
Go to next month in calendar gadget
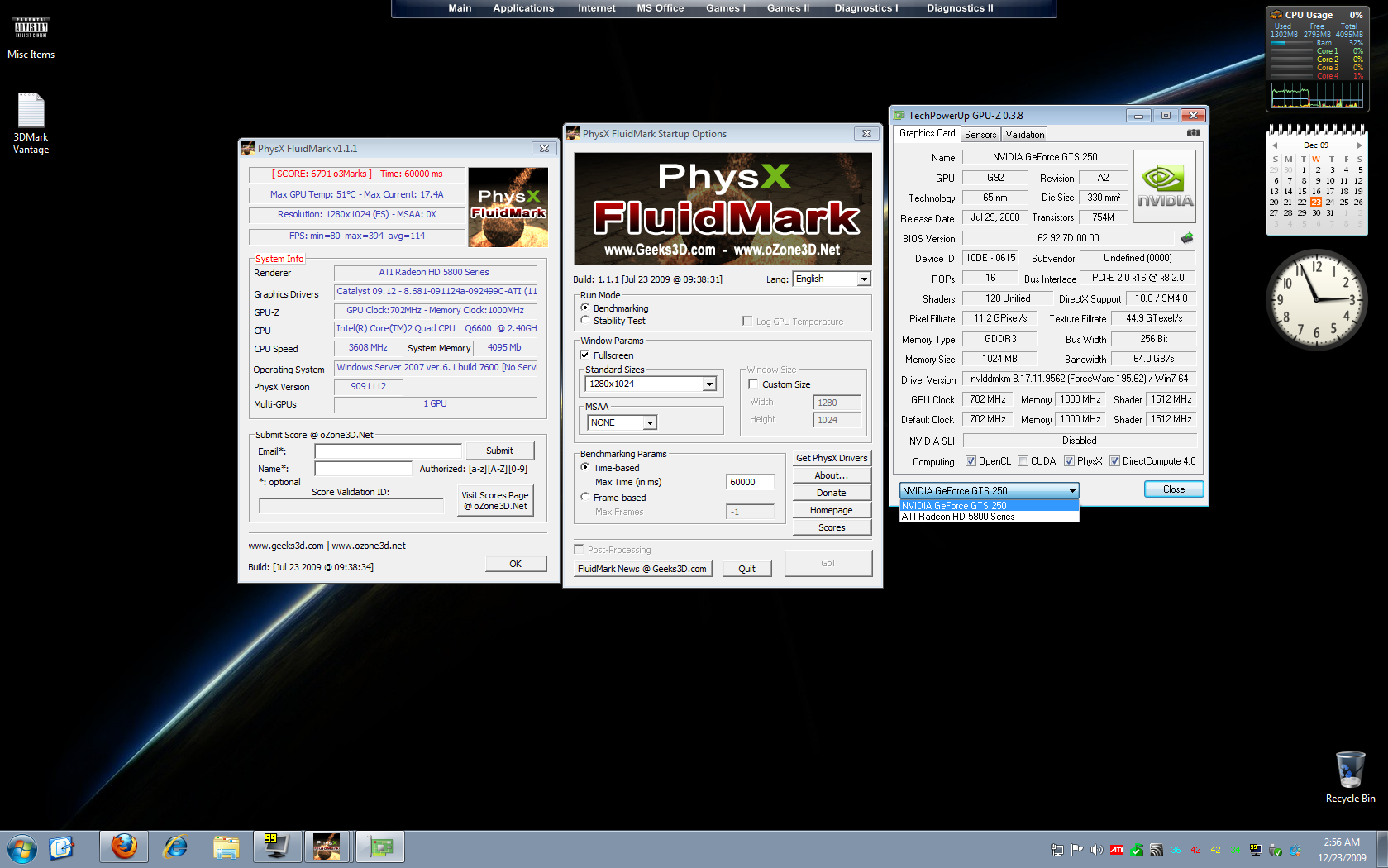pyautogui.click(x=1359, y=145)
